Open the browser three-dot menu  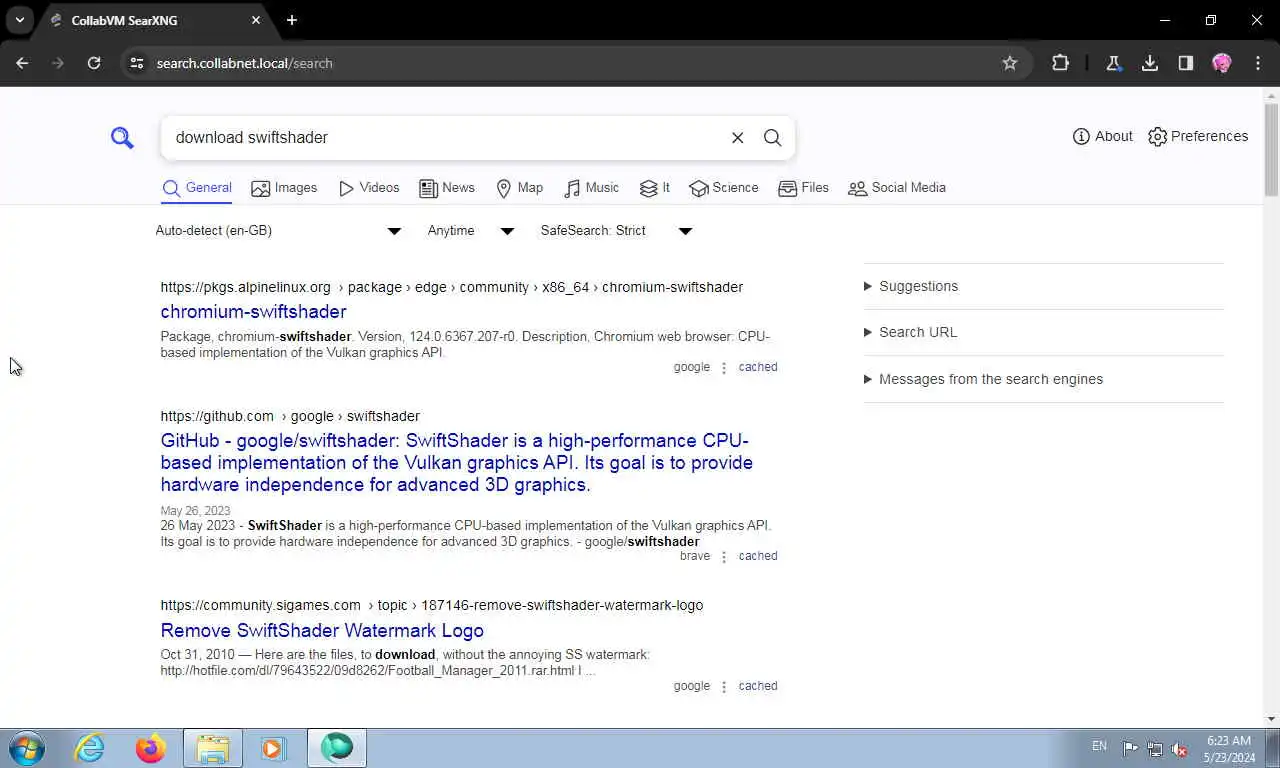click(x=1258, y=63)
